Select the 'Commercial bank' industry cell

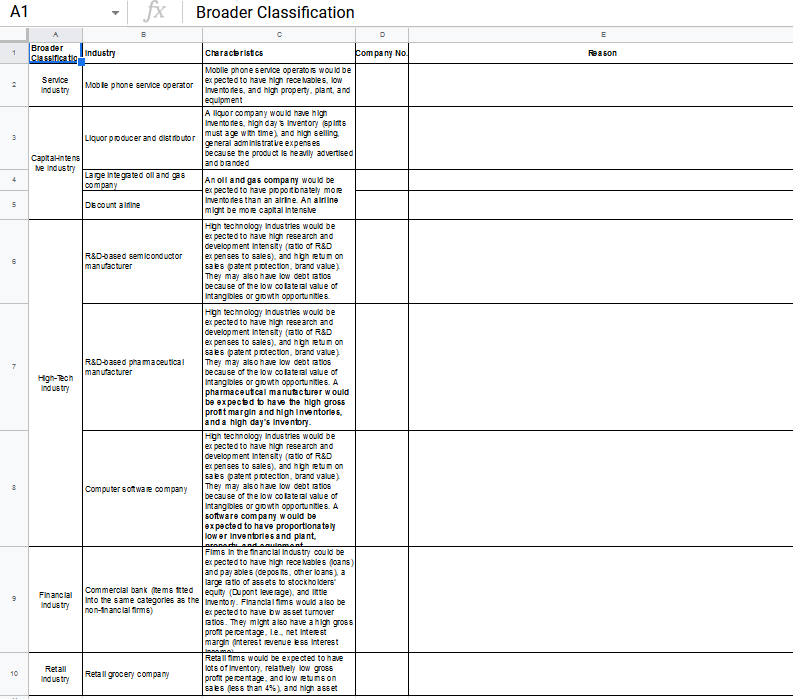point(143,600)
